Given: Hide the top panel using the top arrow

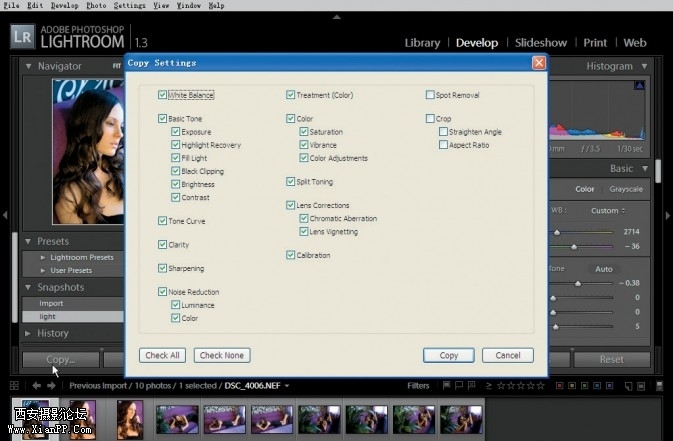Looking at the screenshot, I should click(336, 17).
